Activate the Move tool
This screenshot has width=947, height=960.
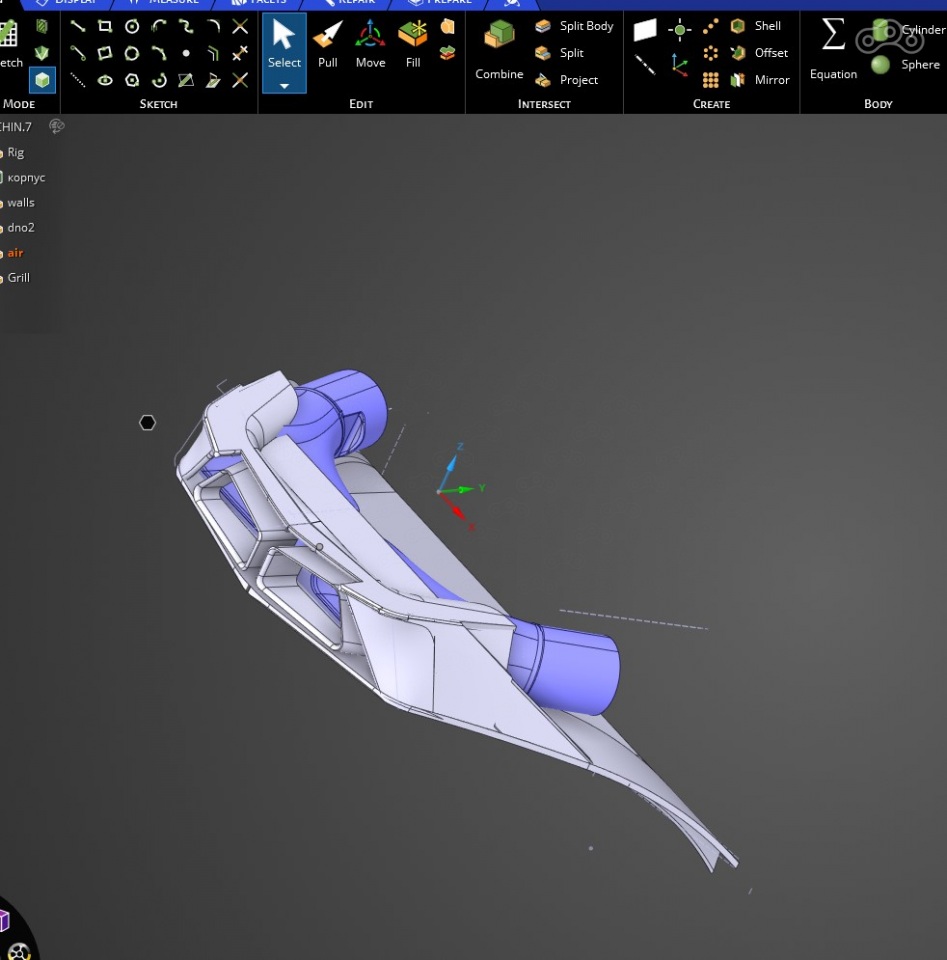pos(370,44)
